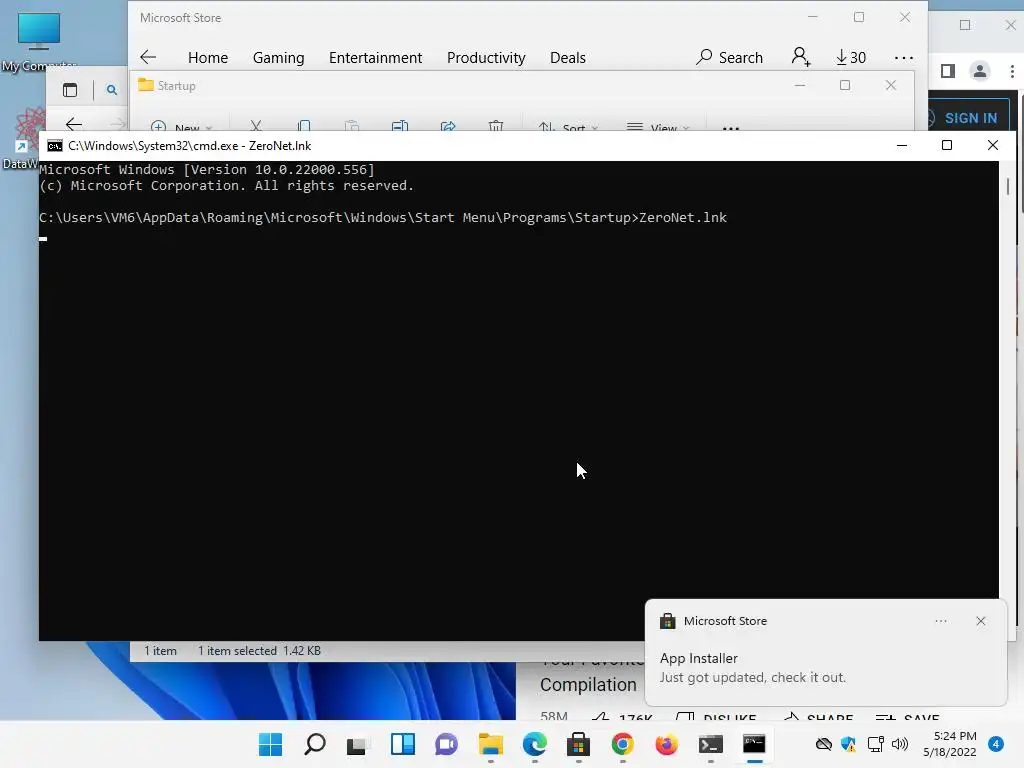Switch to Entertainment tab in Microsoft Store
This screenshot has height=768, width=1024.
[376, 58]
